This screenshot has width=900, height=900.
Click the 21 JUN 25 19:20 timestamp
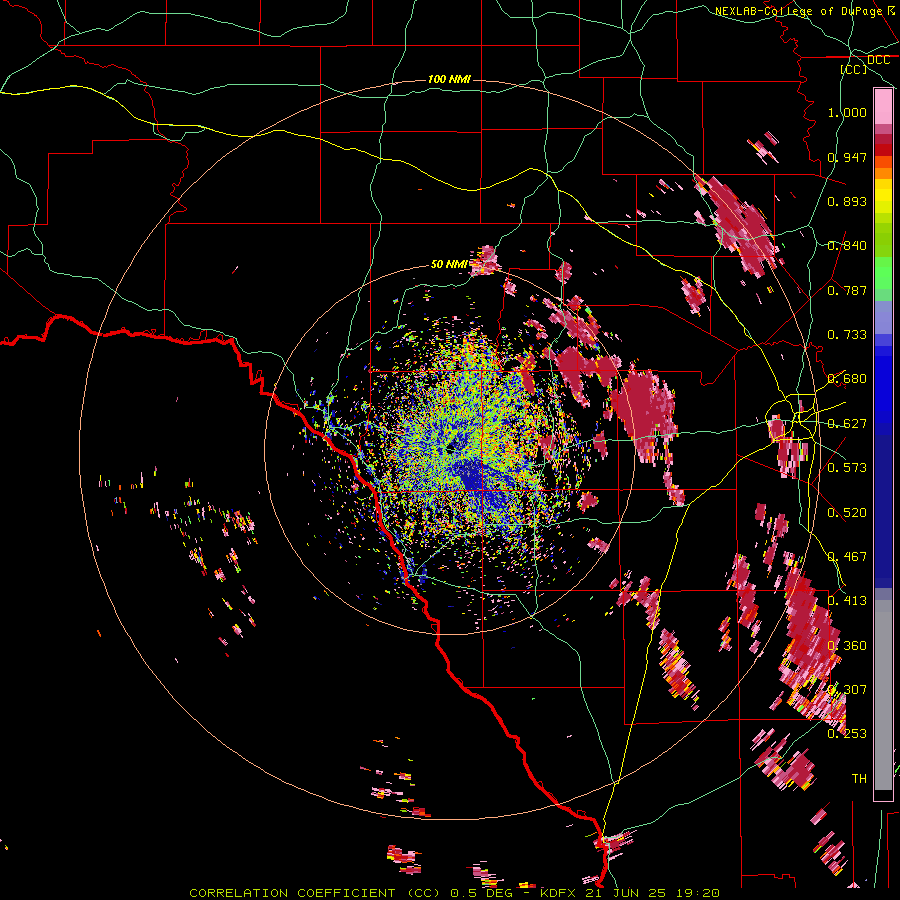coord(653,893)
